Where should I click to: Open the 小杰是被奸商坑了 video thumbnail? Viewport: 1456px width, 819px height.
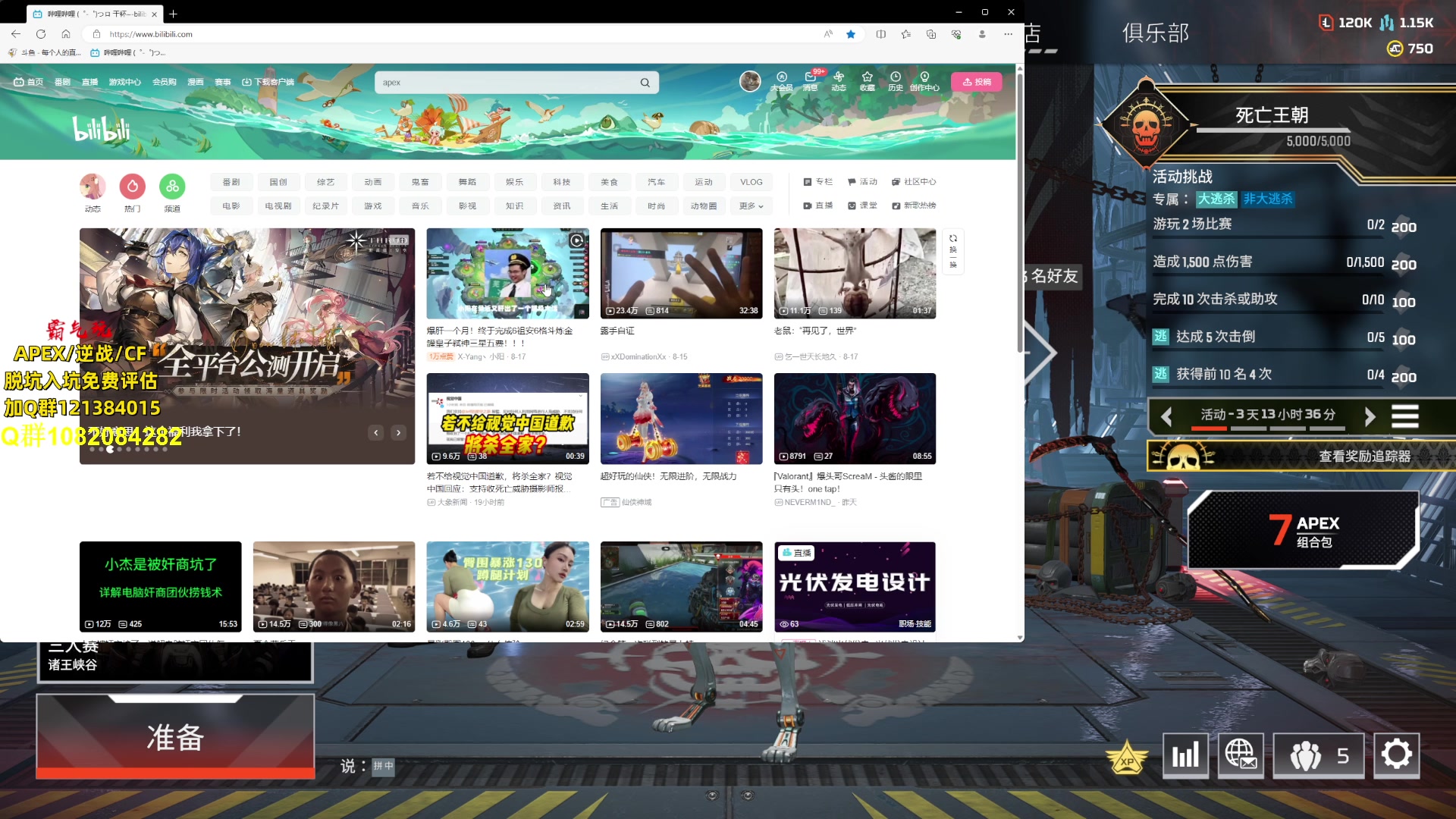coord(161,586)
